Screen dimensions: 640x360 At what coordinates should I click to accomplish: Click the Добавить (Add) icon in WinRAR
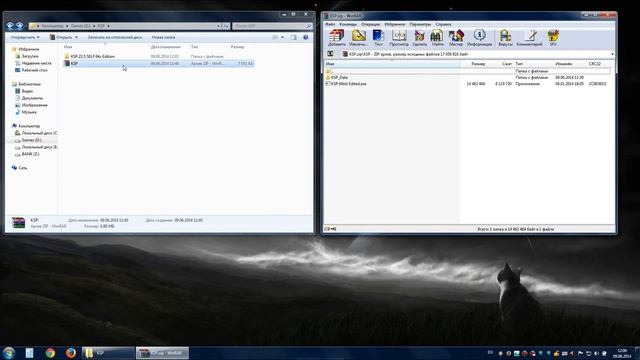click(337, 38)
